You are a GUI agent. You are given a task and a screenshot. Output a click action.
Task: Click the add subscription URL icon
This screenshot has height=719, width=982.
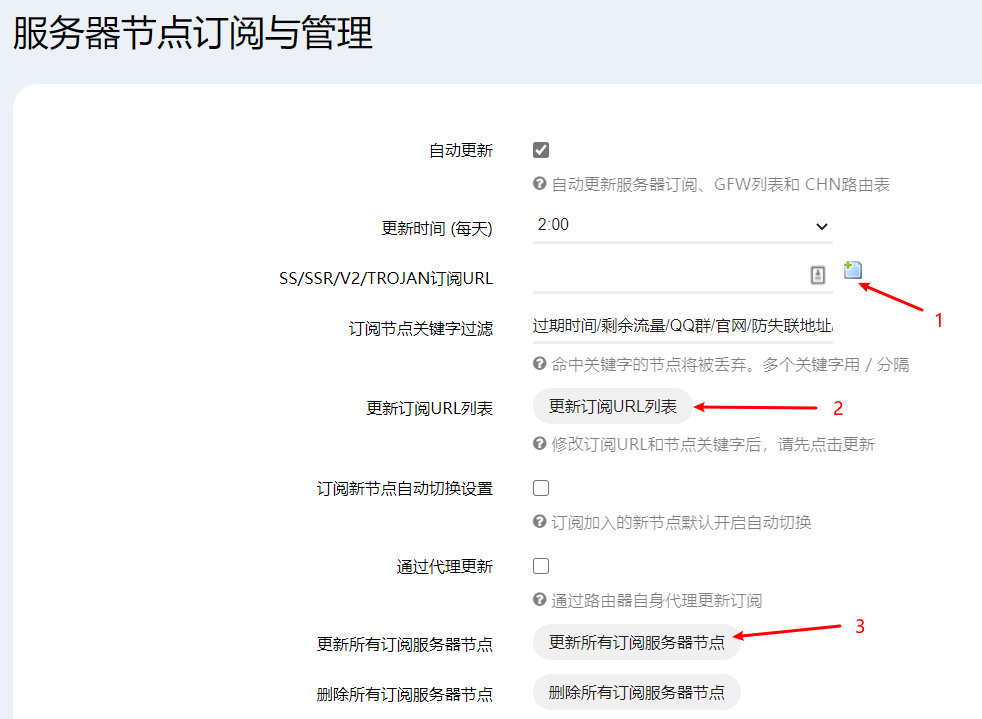(x=852, y=269)
